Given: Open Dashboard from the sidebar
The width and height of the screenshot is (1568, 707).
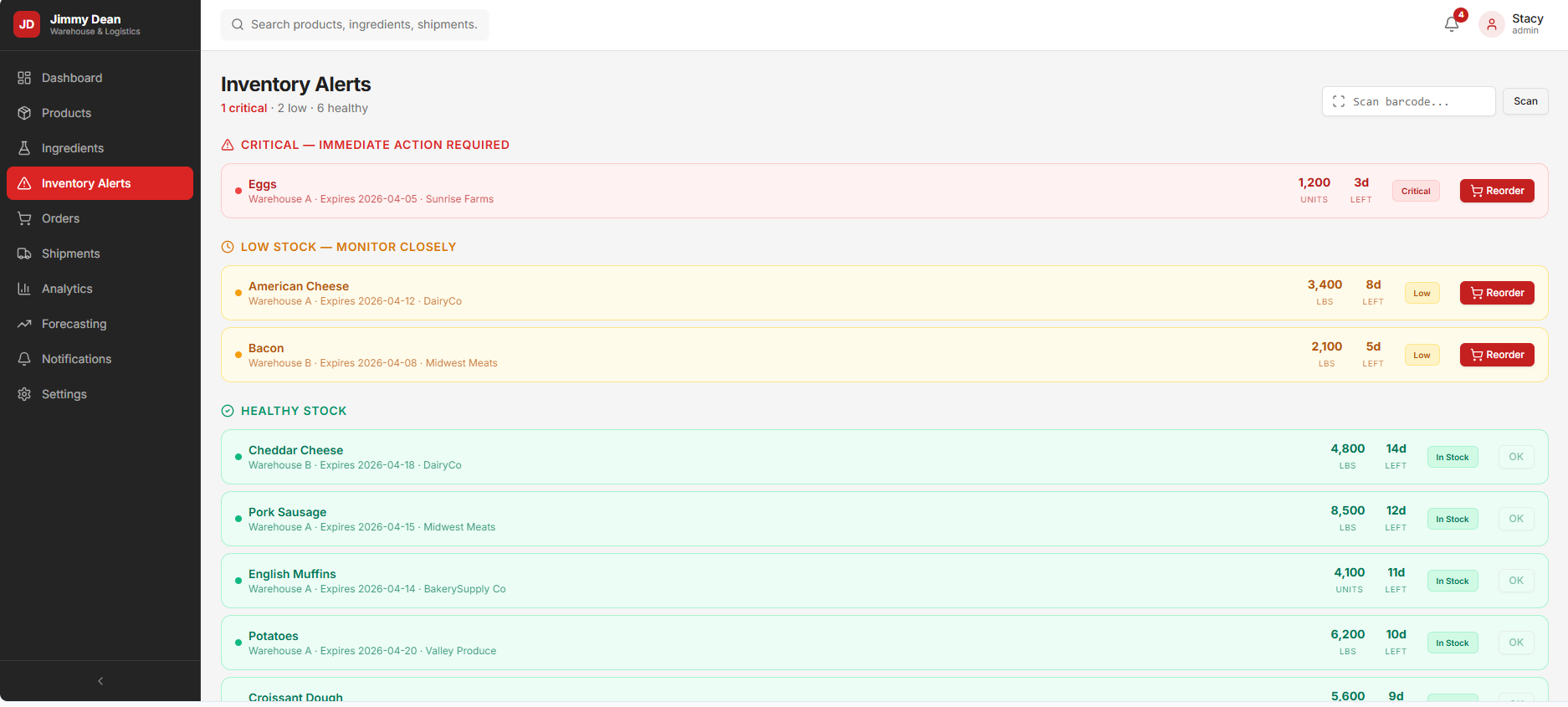Looking at the screenshot, I should (100, 78).
